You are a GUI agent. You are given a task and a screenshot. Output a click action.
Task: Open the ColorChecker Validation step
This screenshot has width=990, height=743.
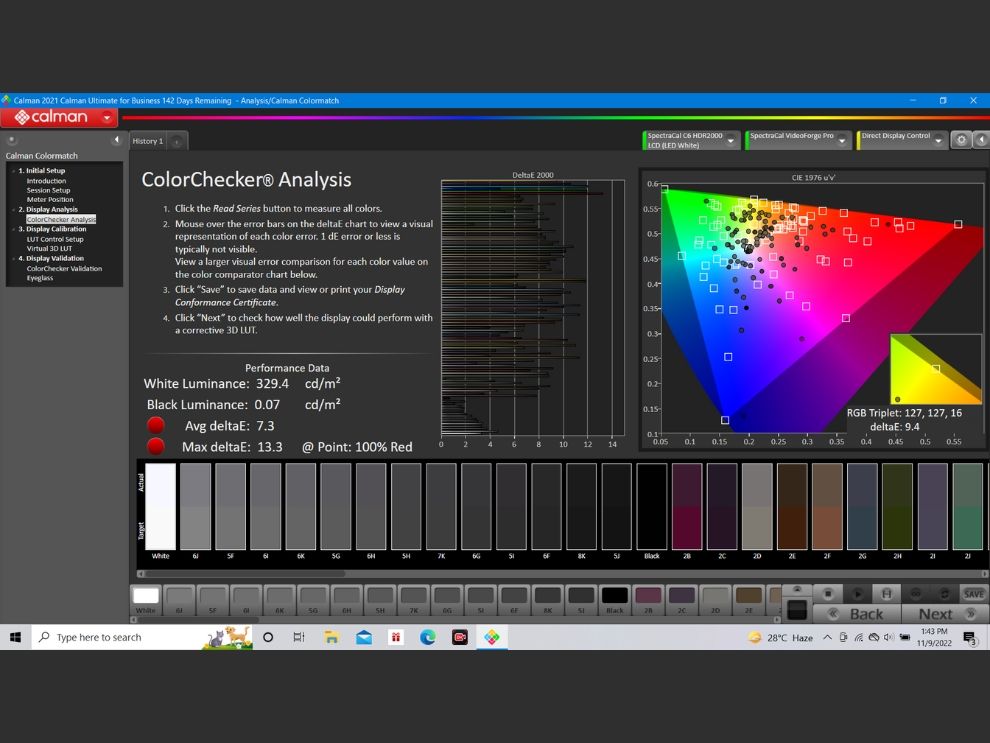point(64,268)
